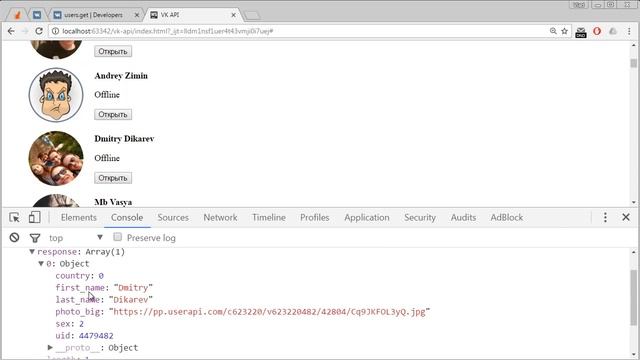Switch to the Network tab
This screenshot has height=360, width=640.
[x=220, y=218]
